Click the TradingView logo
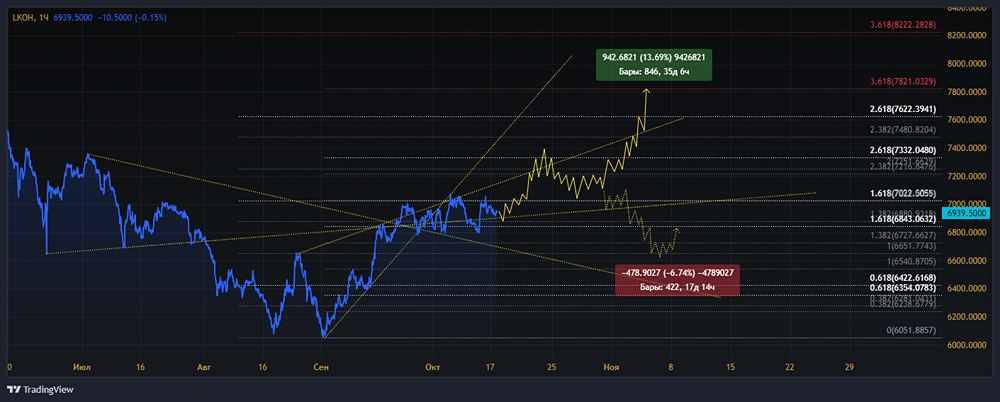 [40, 389]
